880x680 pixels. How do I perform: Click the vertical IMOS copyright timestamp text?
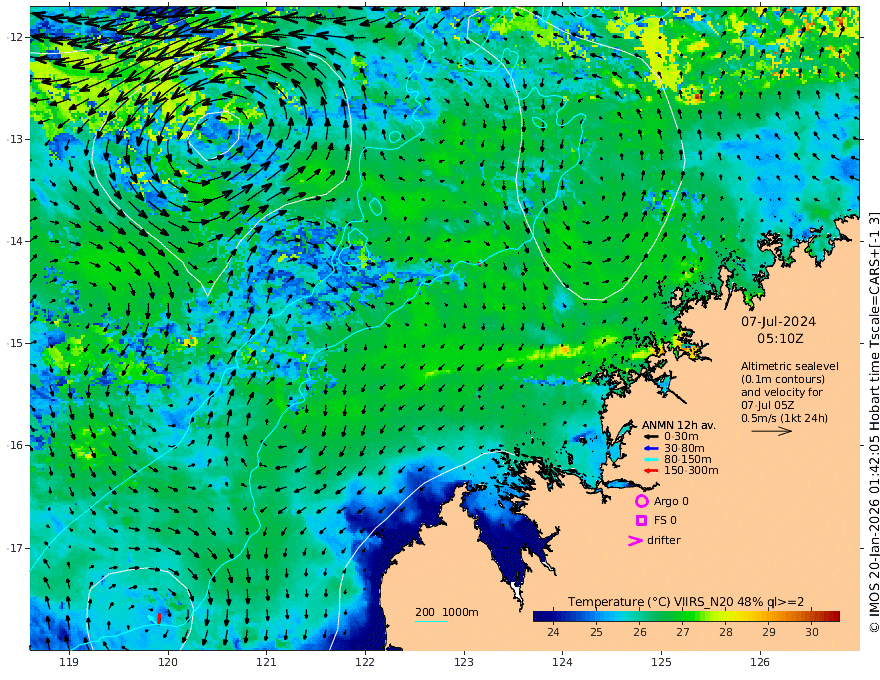[873, 422]
